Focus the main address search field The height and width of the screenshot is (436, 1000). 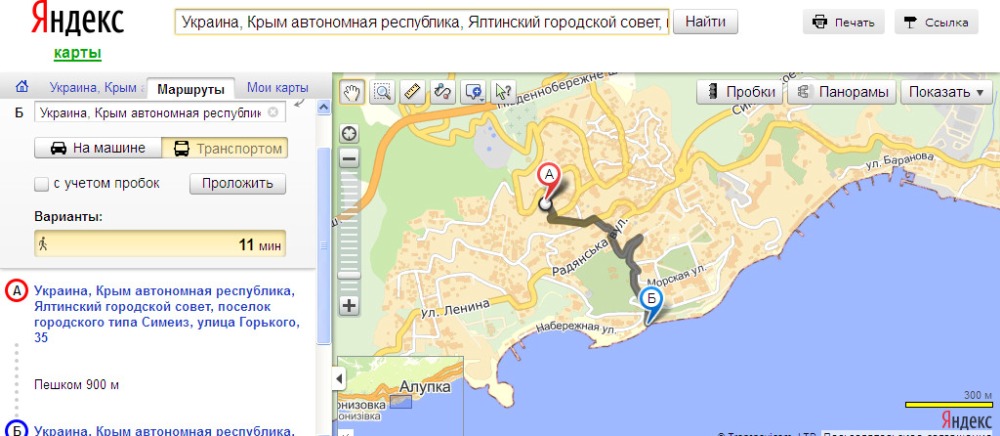tap(422, 22)
